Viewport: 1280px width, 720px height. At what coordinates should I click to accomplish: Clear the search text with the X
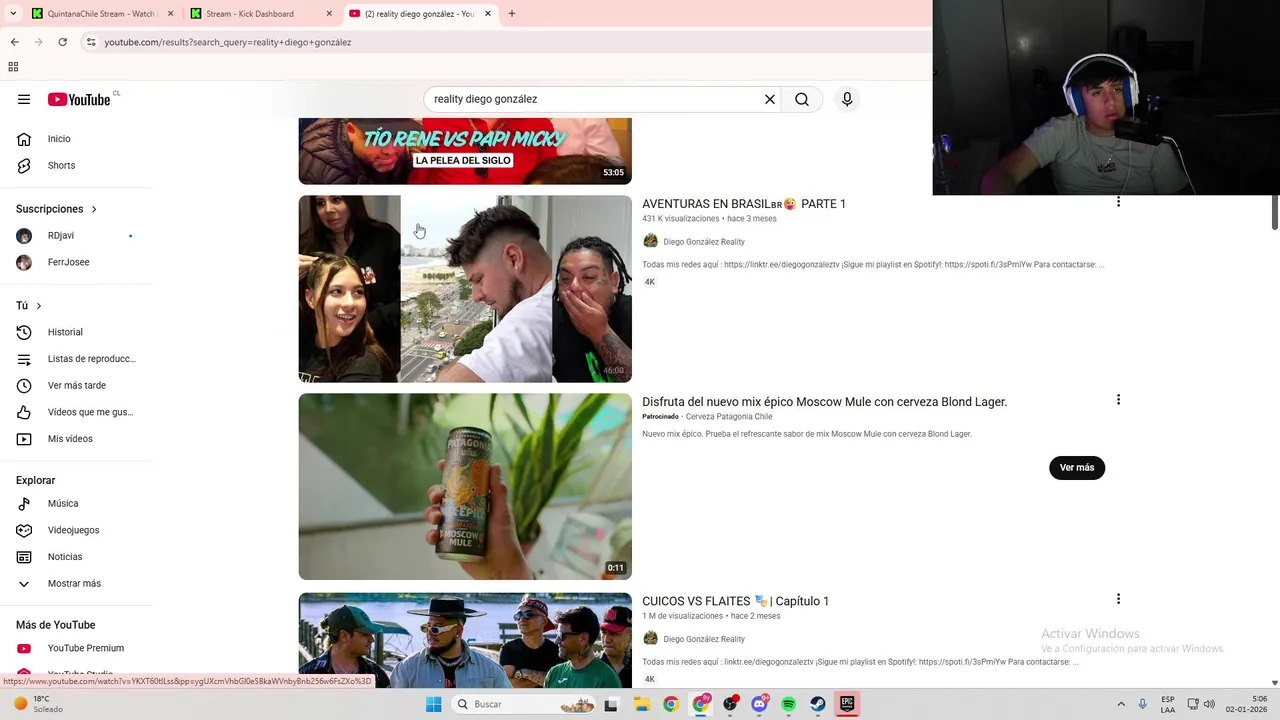(770, 99)
